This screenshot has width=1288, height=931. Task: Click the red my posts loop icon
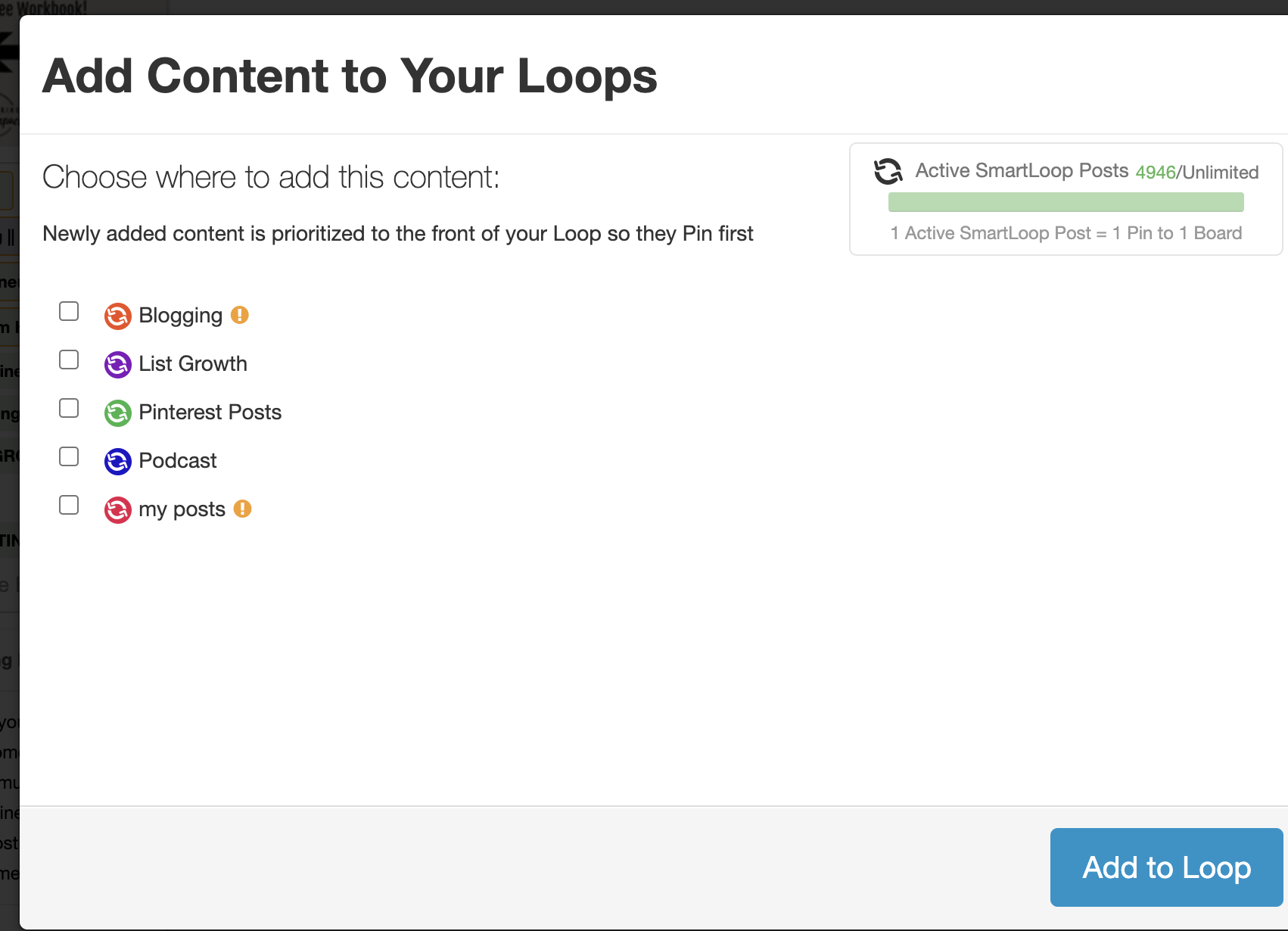pyautogui.click(x=117, y=509)
